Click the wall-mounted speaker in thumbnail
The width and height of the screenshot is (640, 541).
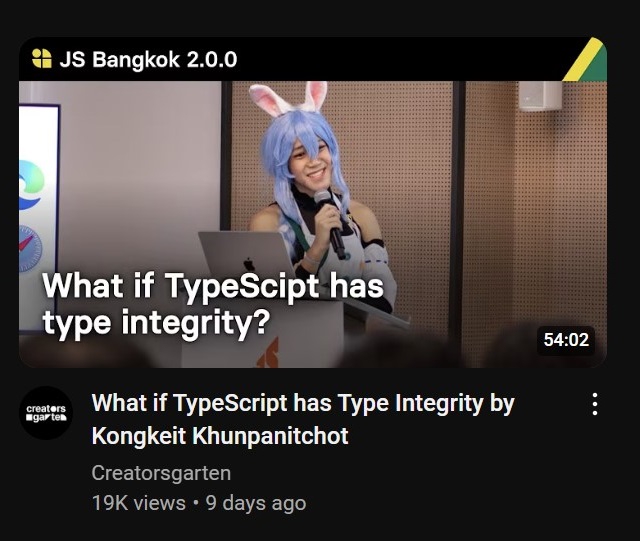tap(540, 96)
